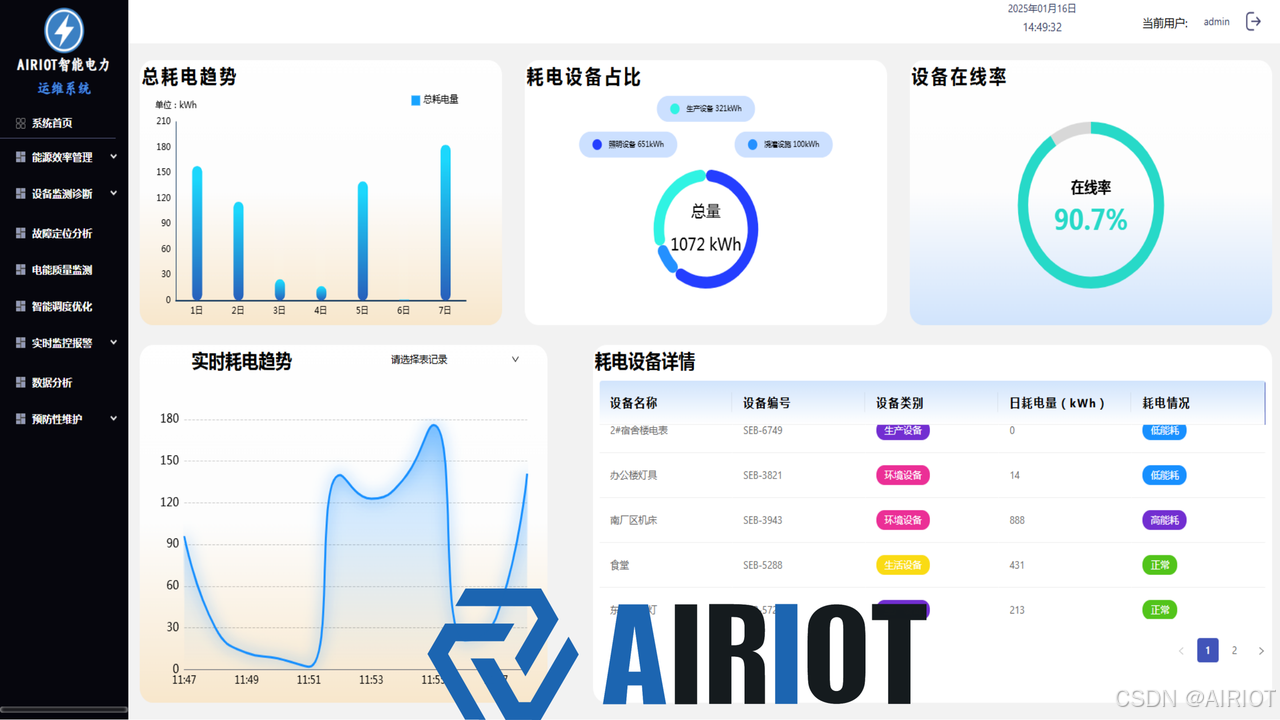Click the 5日 bar in 总耗电趋势 chart

point(363,241)
